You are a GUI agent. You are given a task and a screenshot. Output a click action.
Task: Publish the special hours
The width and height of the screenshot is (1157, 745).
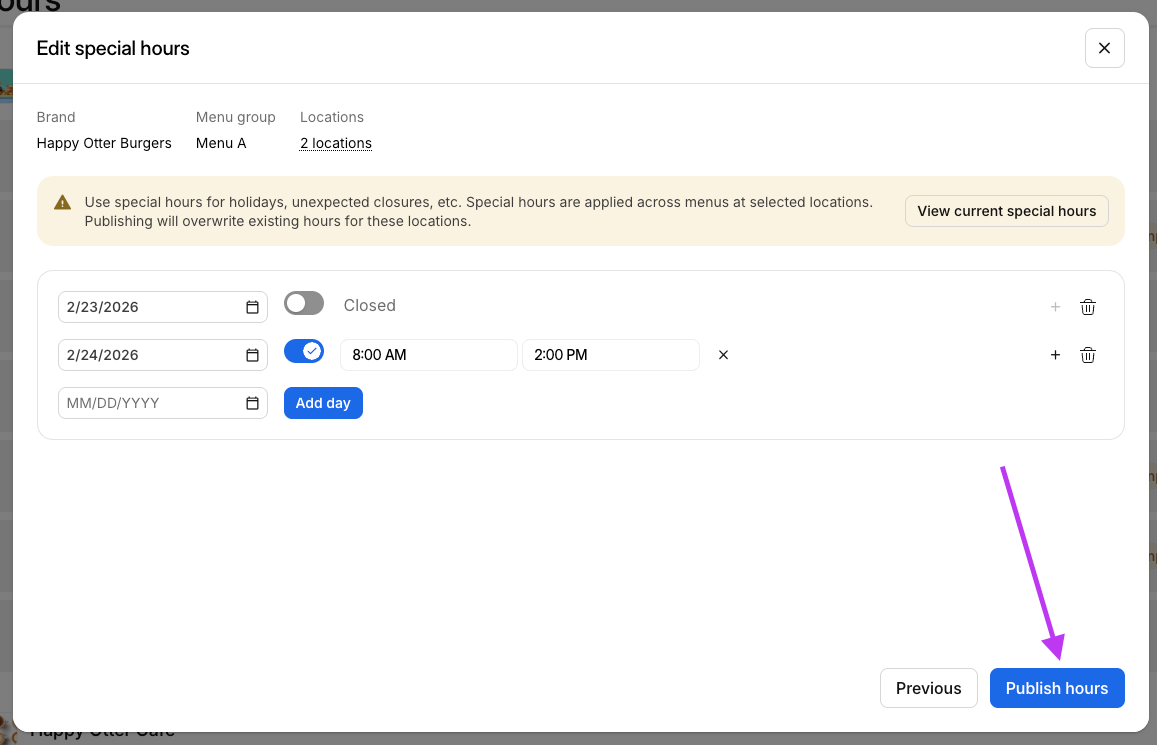[x=1056, y=688]
